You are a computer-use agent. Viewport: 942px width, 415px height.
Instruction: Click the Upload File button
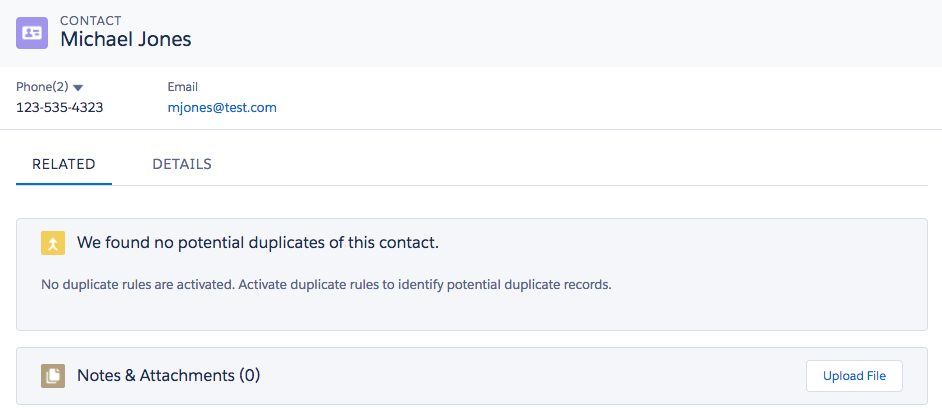pyautogui.click(x=854, y=376)
